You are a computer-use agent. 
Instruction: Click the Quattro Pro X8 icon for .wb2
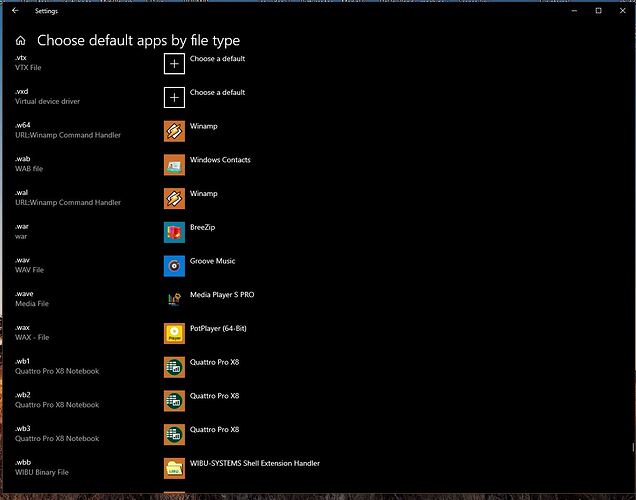[174, 400]
